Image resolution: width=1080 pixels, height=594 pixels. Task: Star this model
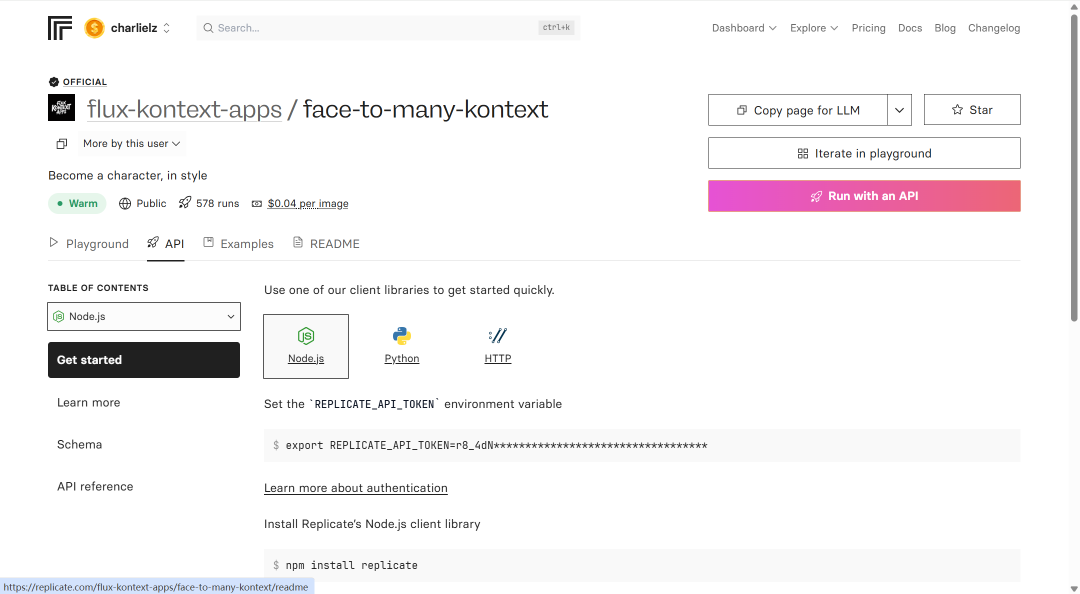click(x=972, y=110)
